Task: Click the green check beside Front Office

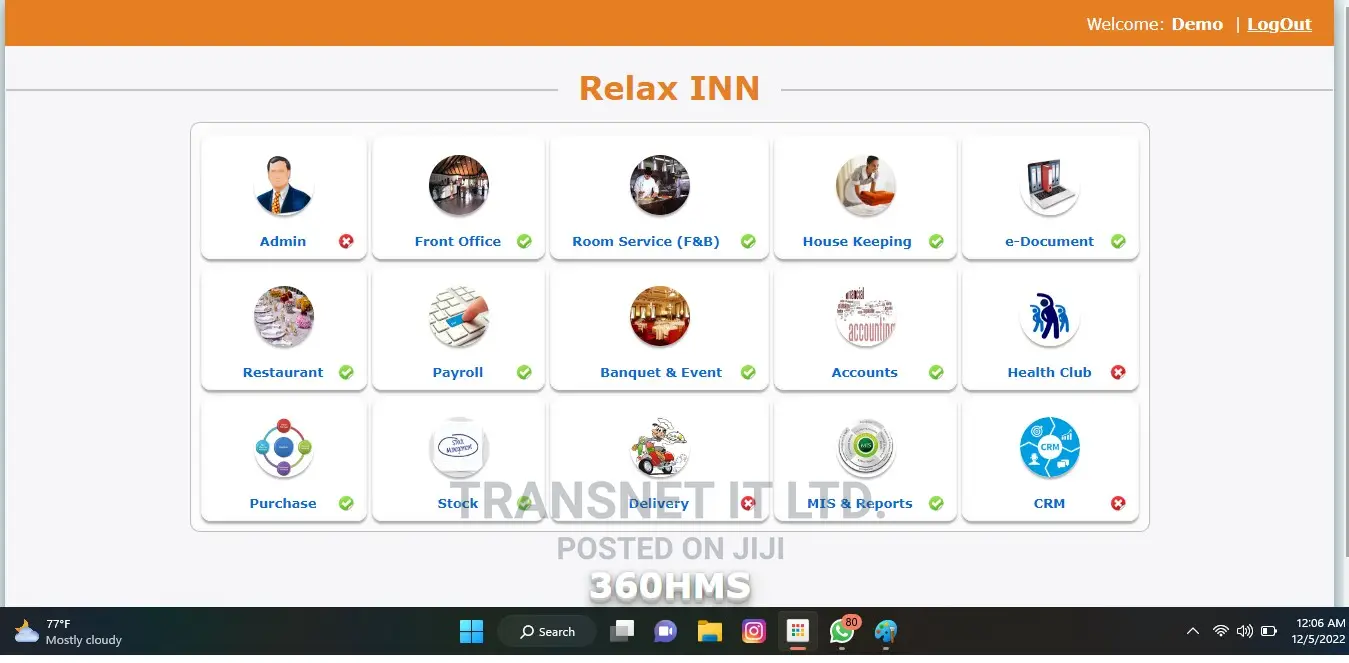Action: tap(524, 241)
